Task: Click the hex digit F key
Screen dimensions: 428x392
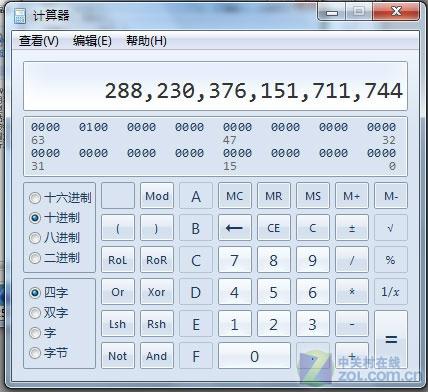Action: click(196, 356)
